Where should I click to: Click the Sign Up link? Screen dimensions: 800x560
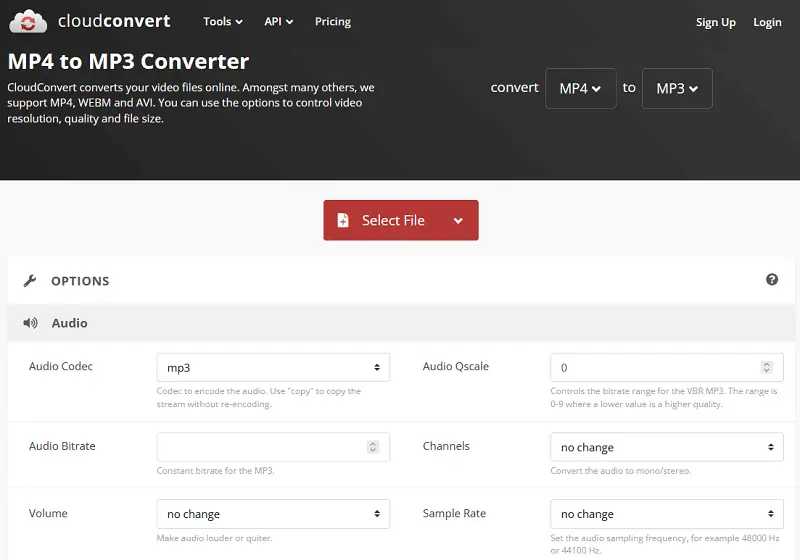point(715,22)
